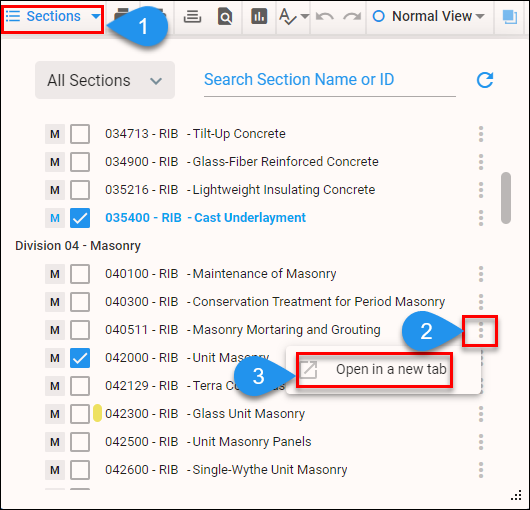The image size is (530, 510).
Task: Open spell check tool icon
Action: [288, 16]
